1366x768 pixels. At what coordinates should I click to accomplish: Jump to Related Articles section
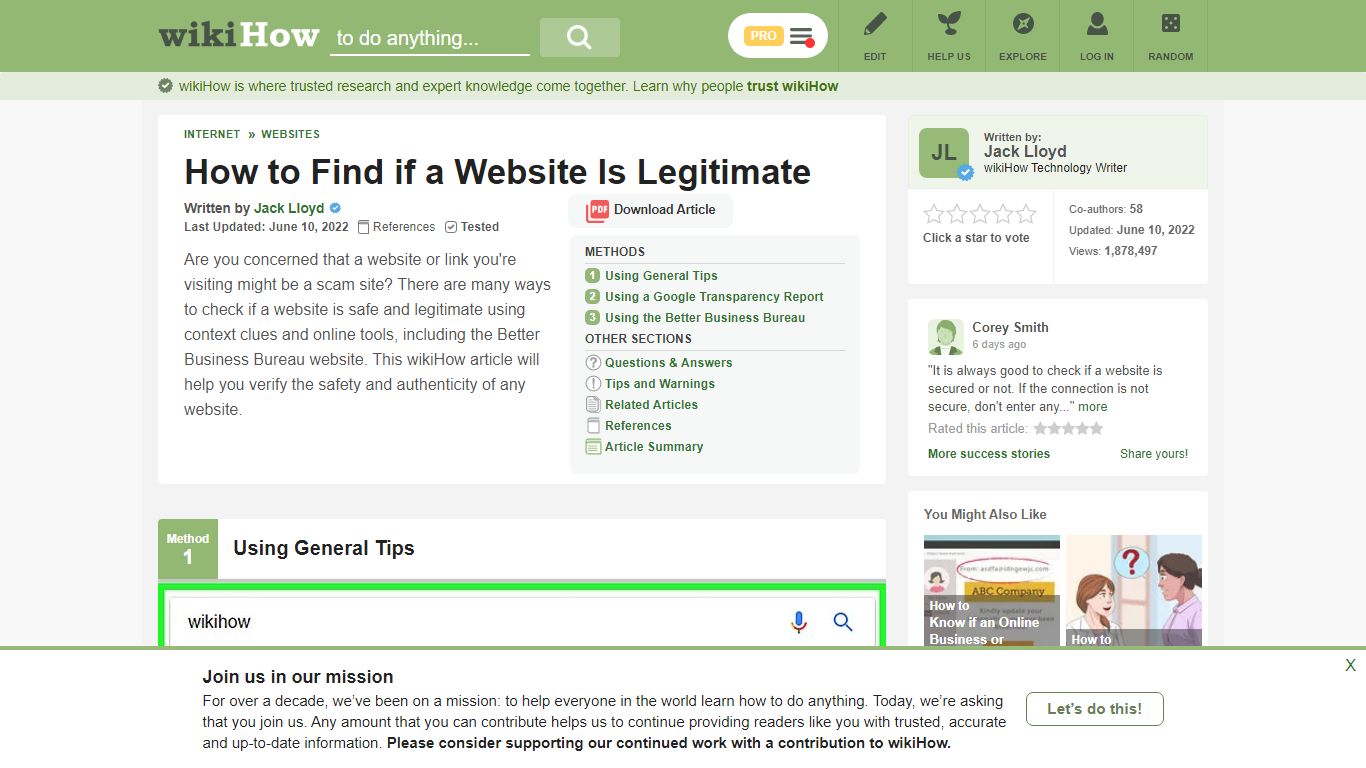[651, 405]
